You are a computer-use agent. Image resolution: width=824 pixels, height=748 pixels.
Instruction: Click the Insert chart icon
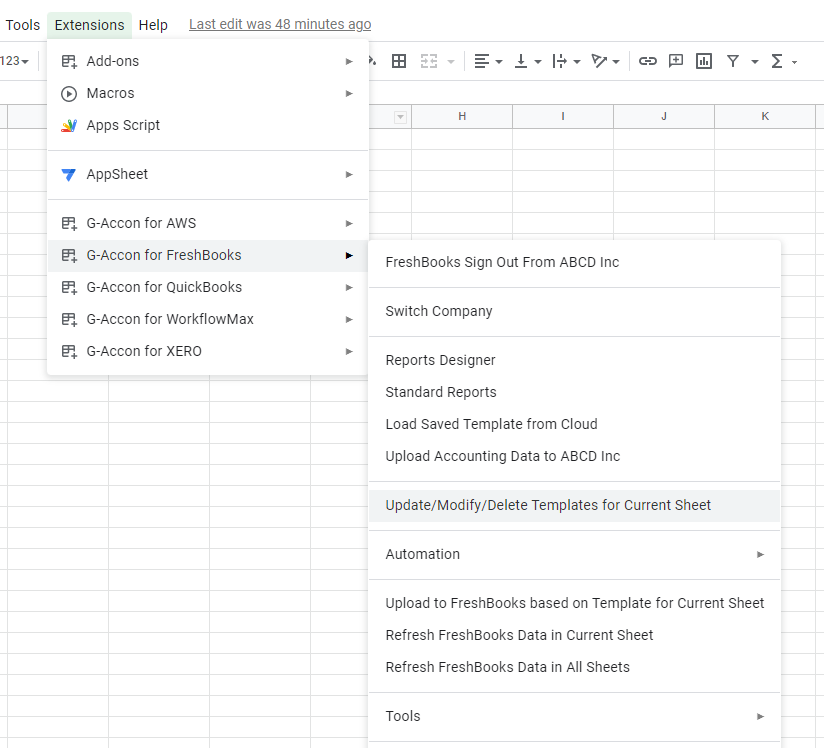click(x=704, y=61)
